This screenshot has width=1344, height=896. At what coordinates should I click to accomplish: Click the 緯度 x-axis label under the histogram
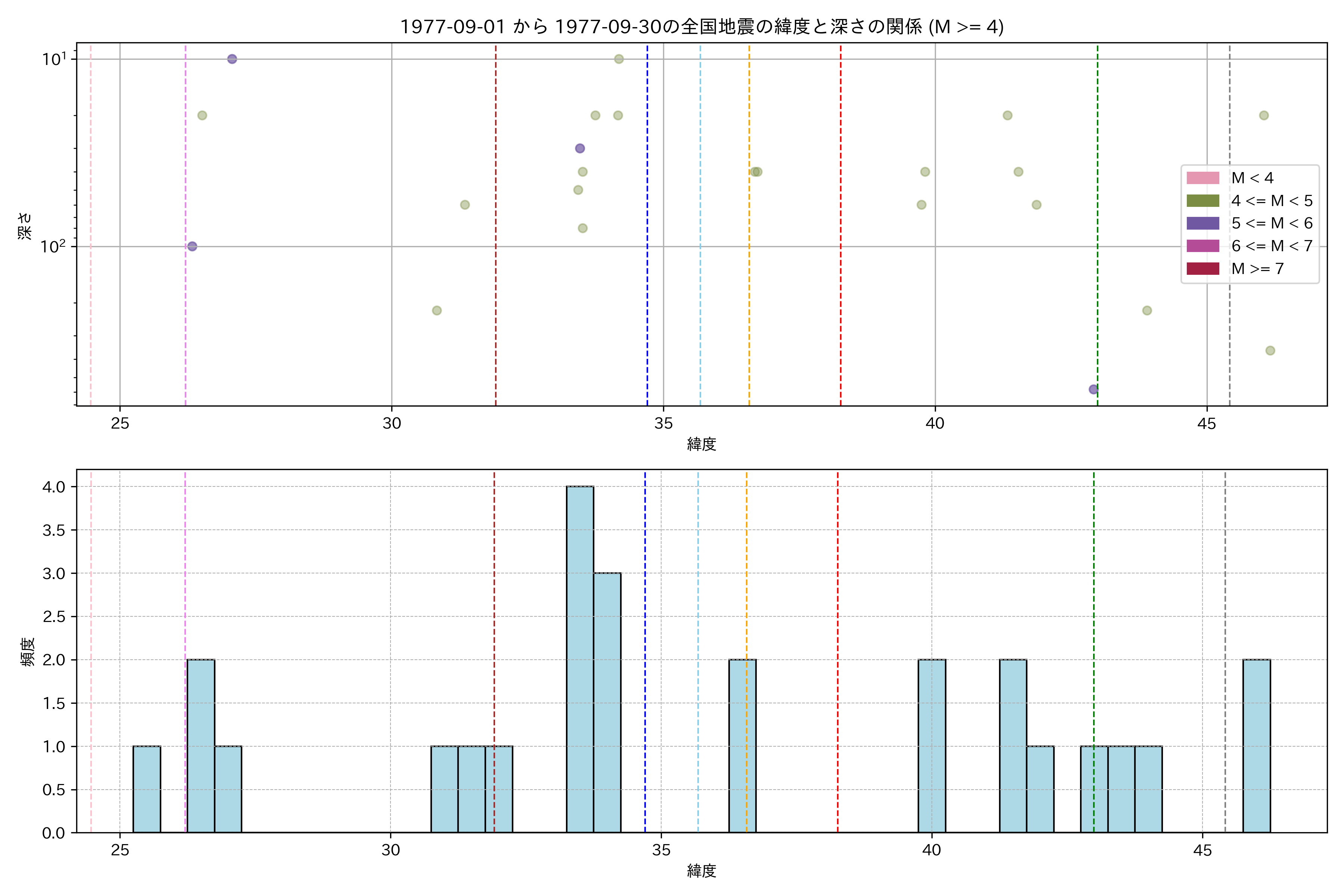click(701, 871)
